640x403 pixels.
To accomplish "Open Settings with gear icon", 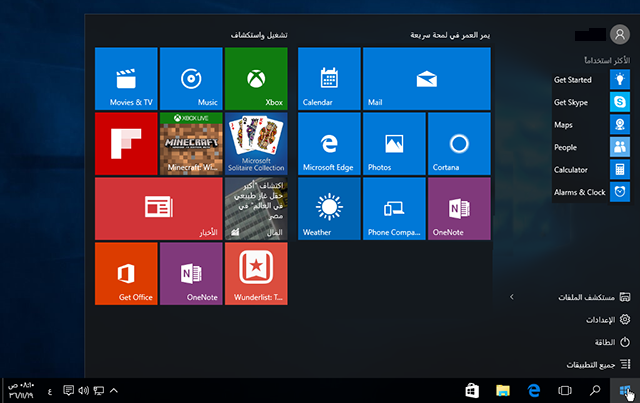I will pos(608,319).
